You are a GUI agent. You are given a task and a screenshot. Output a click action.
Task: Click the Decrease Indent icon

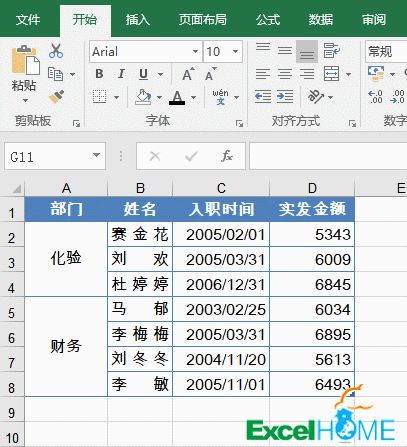pos(263,97)
